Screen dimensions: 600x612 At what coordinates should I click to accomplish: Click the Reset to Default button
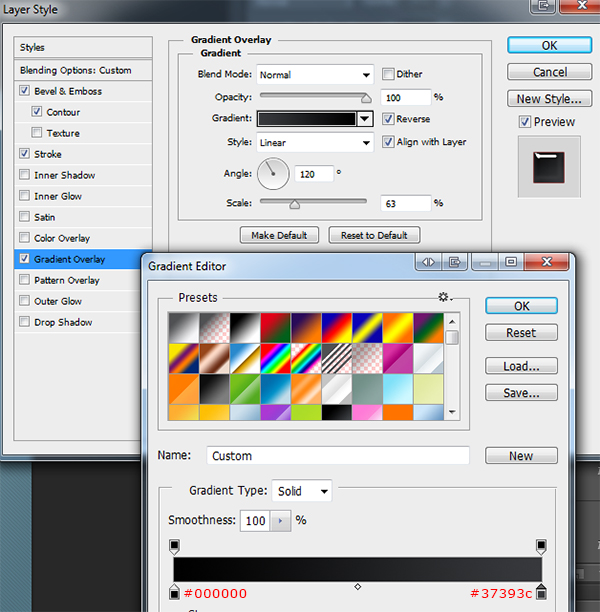coord(374,235)
